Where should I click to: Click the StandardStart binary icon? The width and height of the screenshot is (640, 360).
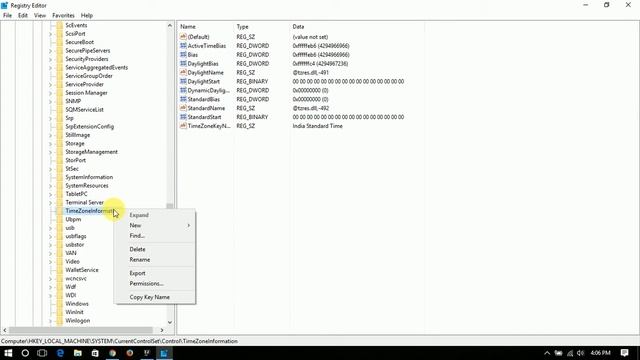[183, 117]
